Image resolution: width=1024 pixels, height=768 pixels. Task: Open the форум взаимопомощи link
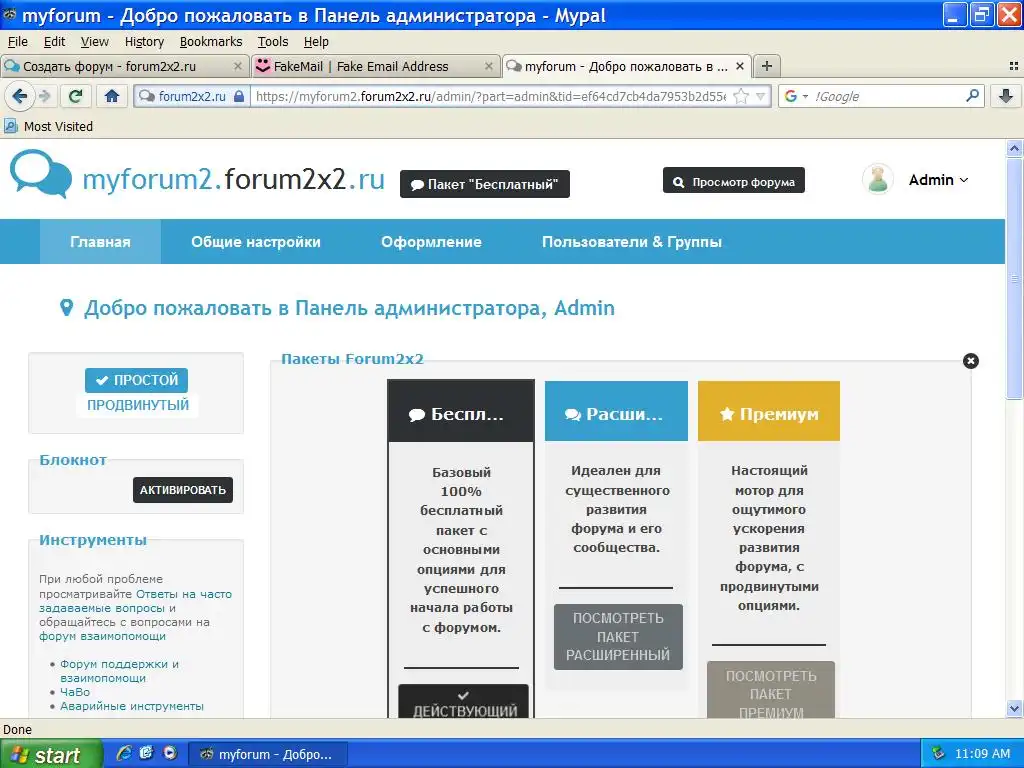point(103,636)
